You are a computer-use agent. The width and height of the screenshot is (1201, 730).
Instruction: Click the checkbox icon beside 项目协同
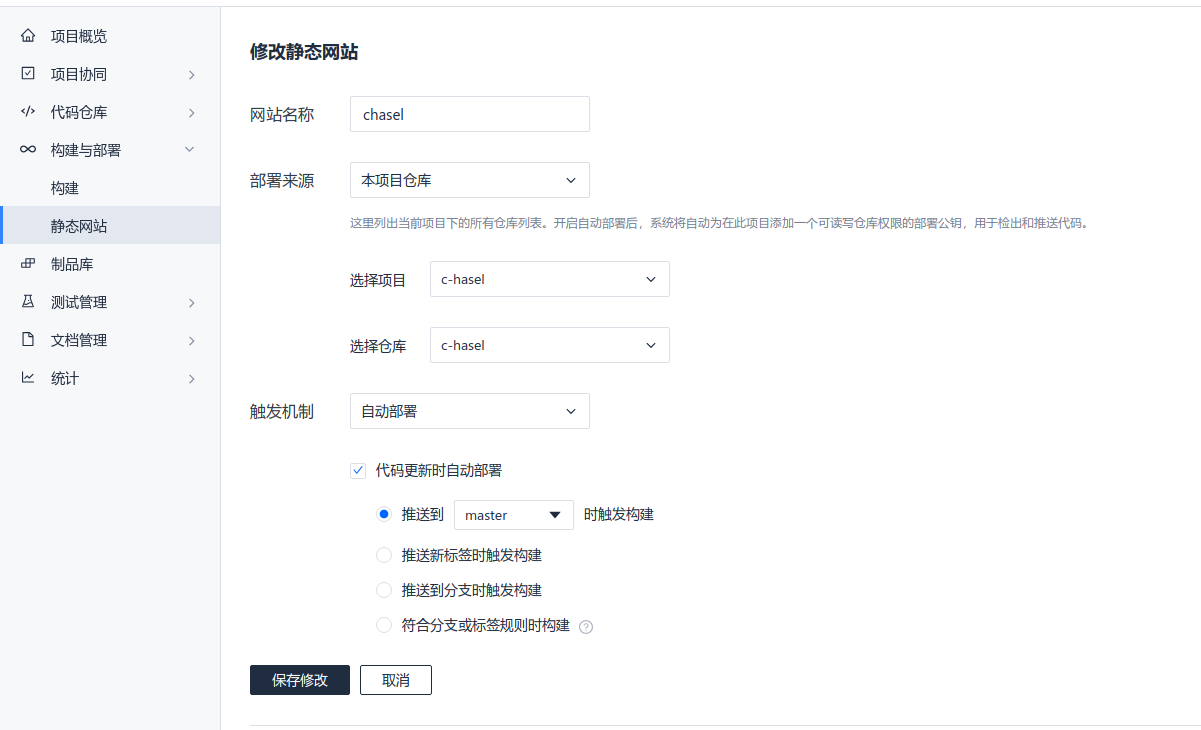click(x=28, y=74)
